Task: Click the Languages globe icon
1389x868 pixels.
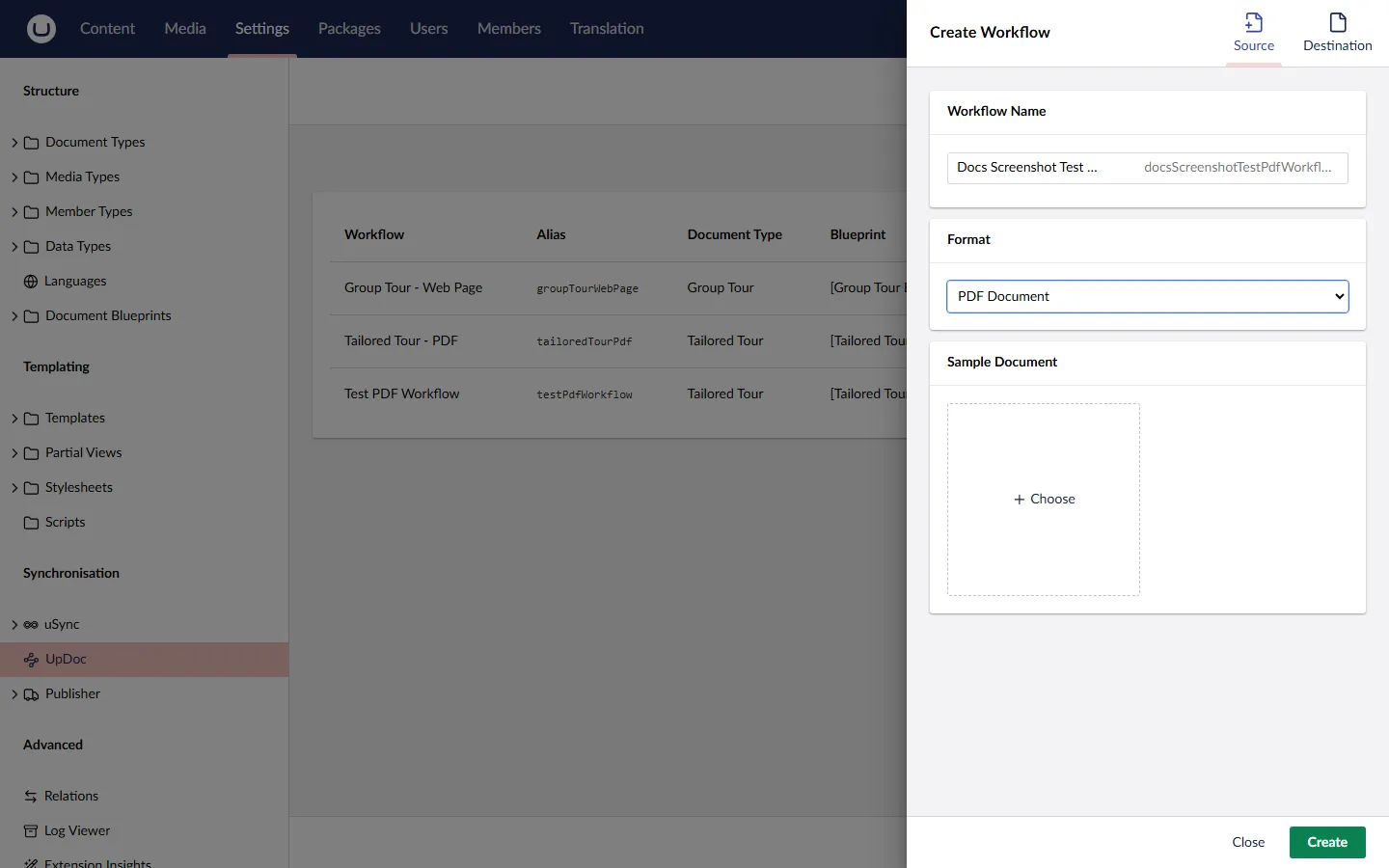Action: click(x=31, y=282)
